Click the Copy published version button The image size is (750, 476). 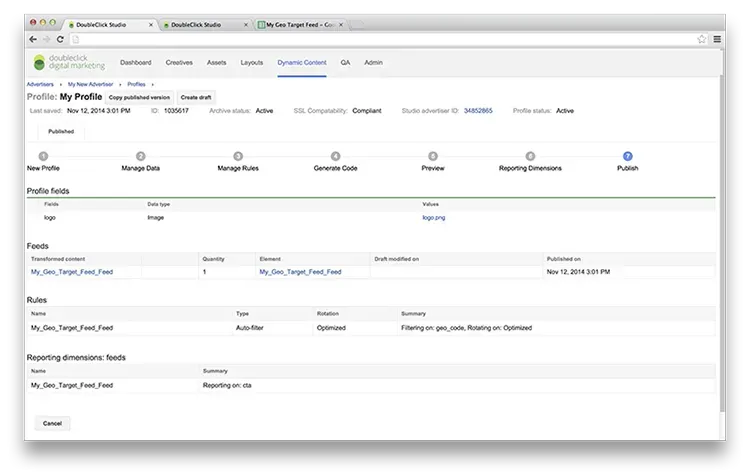[x=139, y=97]
